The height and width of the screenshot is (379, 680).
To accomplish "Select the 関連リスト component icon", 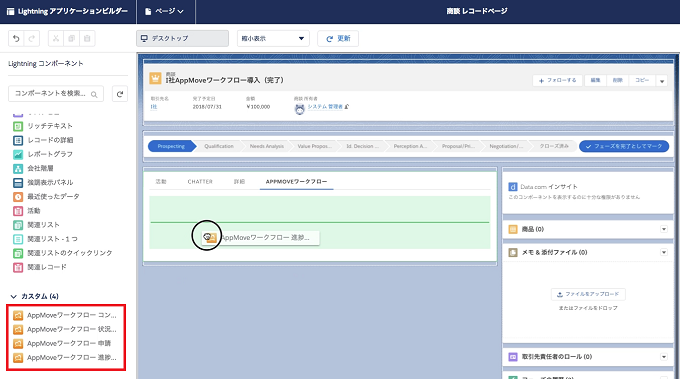I will (18, 225).
